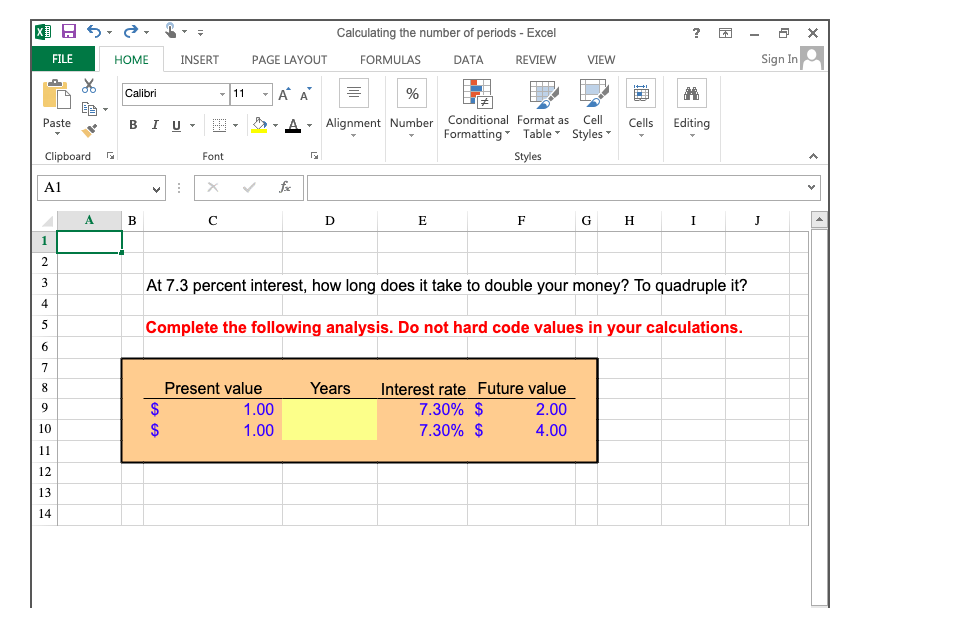Click Sign In link
Viewport: 961px width, 627px height.
point(779,59)
